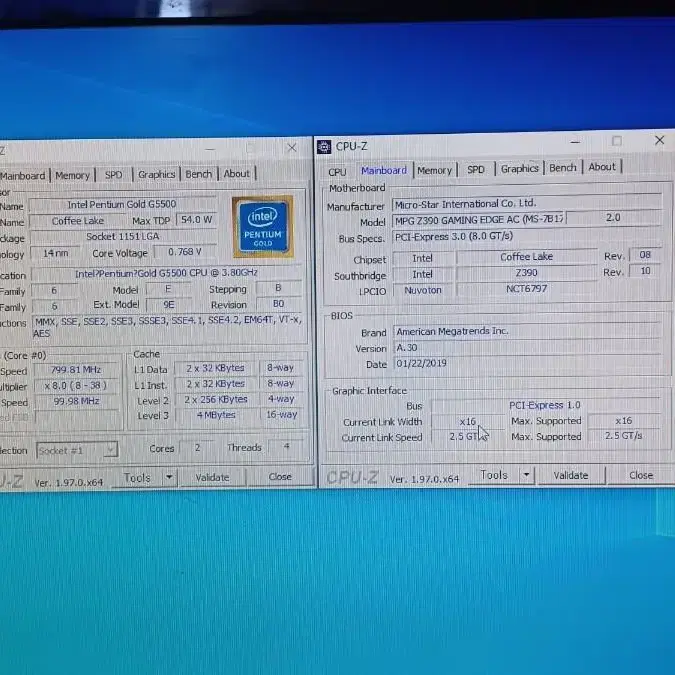
Task: Click the core speed 799.81 MHz value
Action: pos(76,370)
